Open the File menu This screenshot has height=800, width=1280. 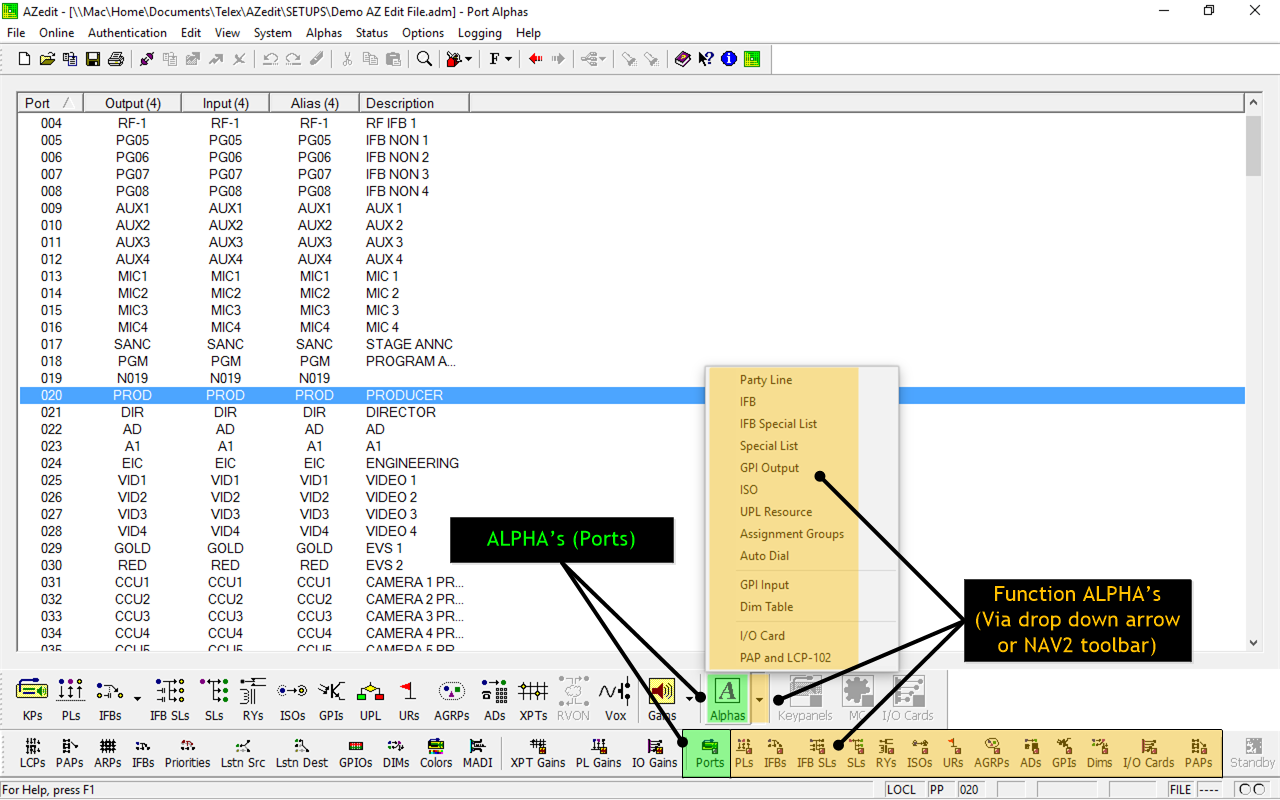coord(16,33)
